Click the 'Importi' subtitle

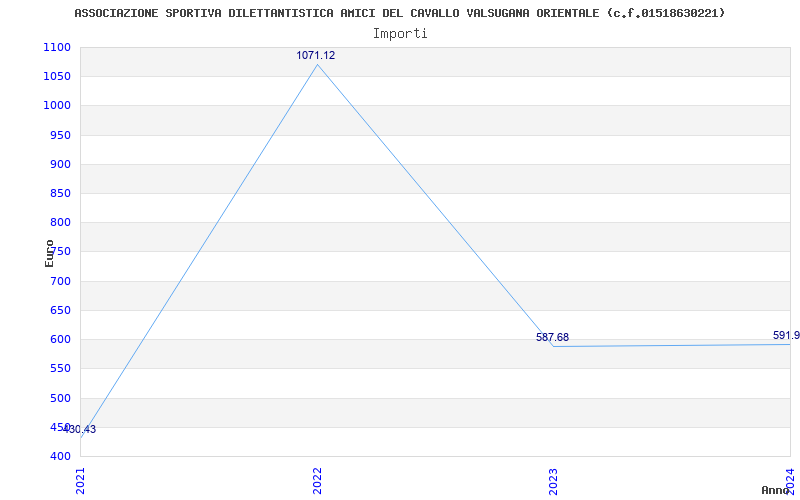(x=400, y=34)
